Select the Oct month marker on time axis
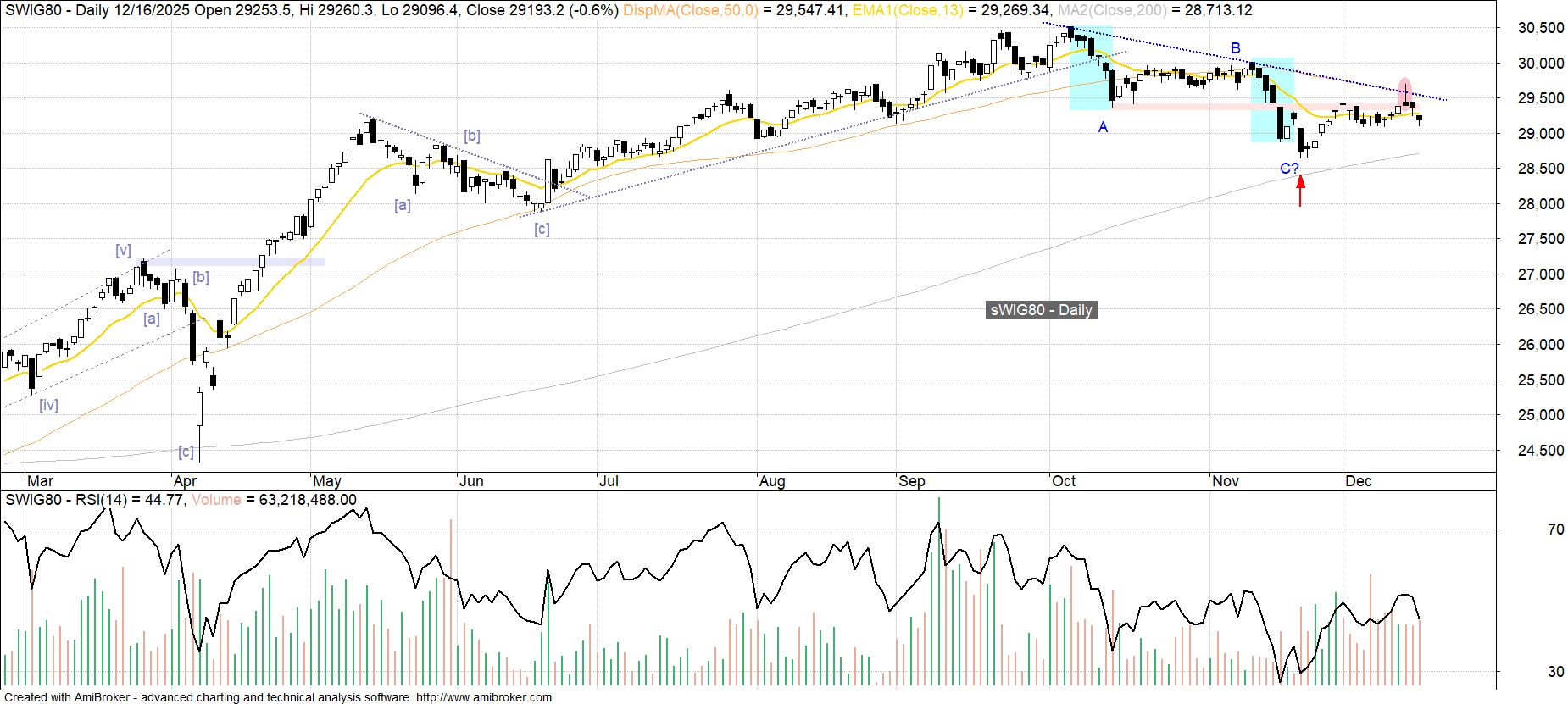Image resolution: width=1568 pixels, height=704 pixels. (x=1063, y=481)
